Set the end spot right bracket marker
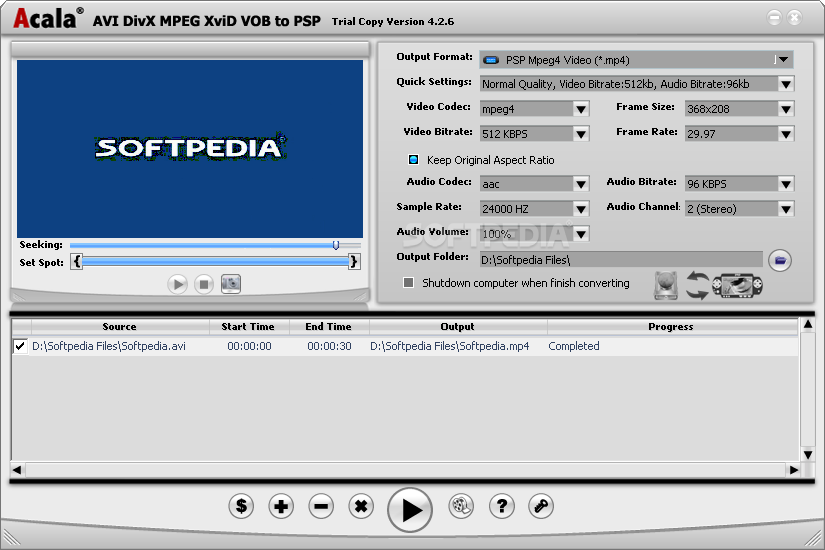Screen dimensions: 825x550 click(354, 262)
